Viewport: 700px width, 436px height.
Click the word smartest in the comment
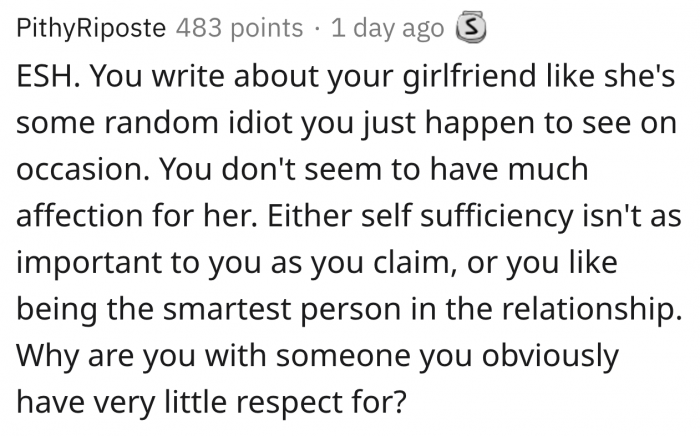click(227, 310)
